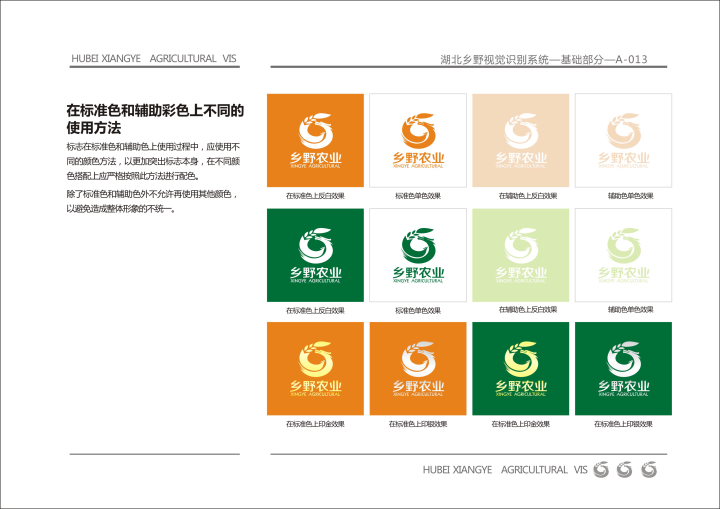
Task: Select the orange single-color logo on white
Action: tap(418, 140)
